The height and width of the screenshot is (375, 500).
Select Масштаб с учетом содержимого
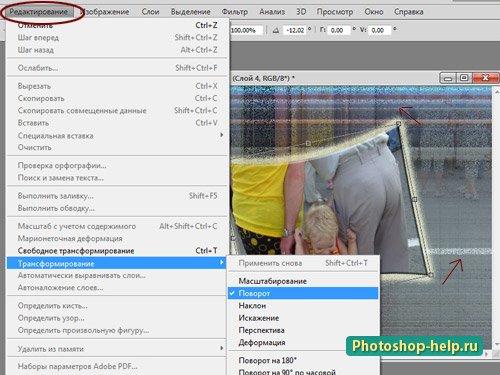(x=117, y=226)
